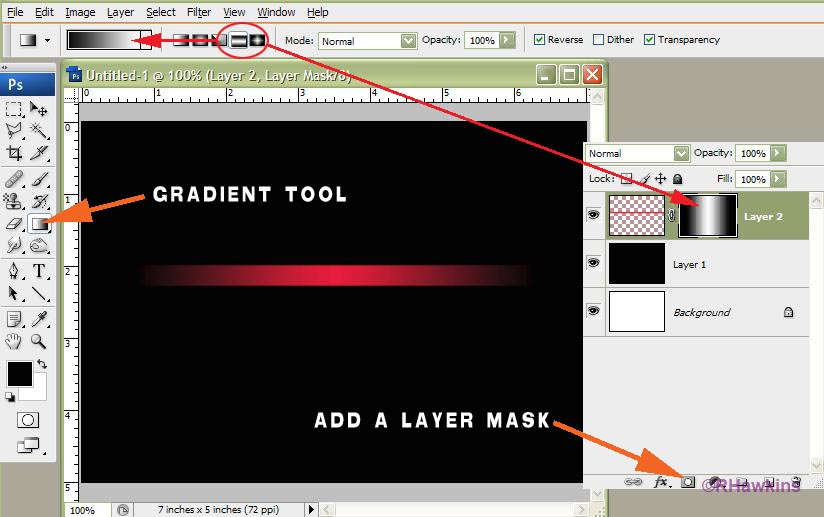This screenshot has height=517, width=824.
Task: Hide the Background layer eye icon
Action: coord(594,311)
